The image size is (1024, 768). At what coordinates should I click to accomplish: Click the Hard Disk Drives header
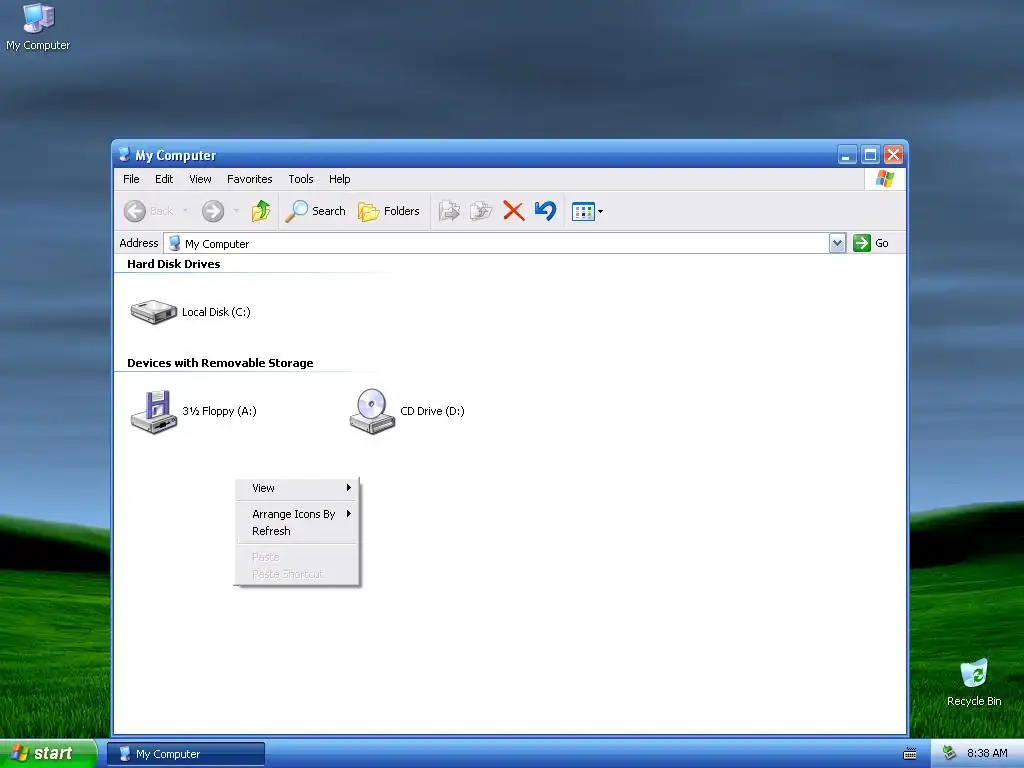pos(174,264)
